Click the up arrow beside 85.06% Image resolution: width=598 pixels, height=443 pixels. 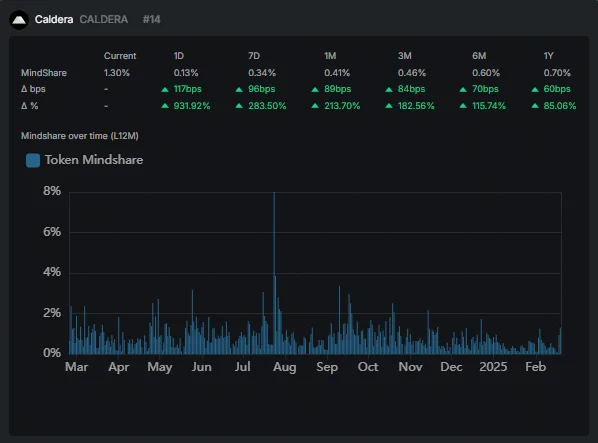535,106
